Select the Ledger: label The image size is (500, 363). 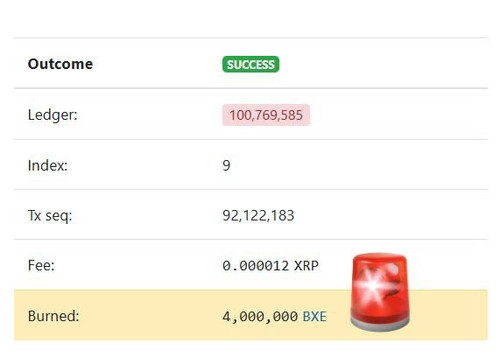click(x=53, y=115)
